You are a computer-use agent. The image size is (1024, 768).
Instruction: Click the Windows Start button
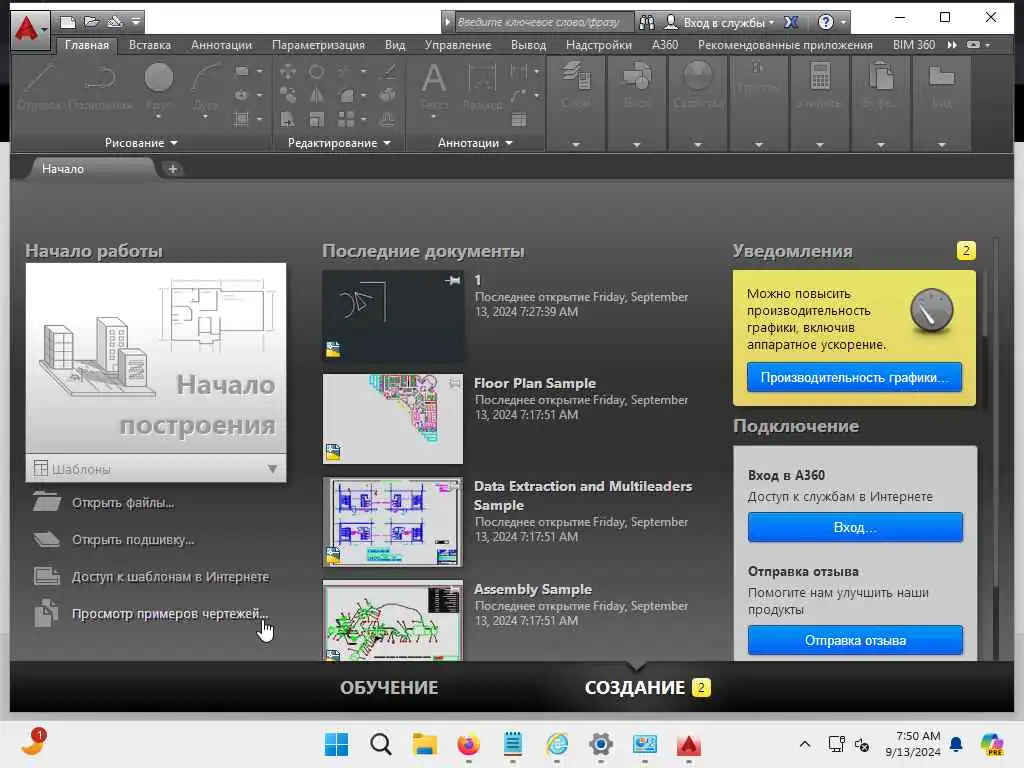[336, 744]
